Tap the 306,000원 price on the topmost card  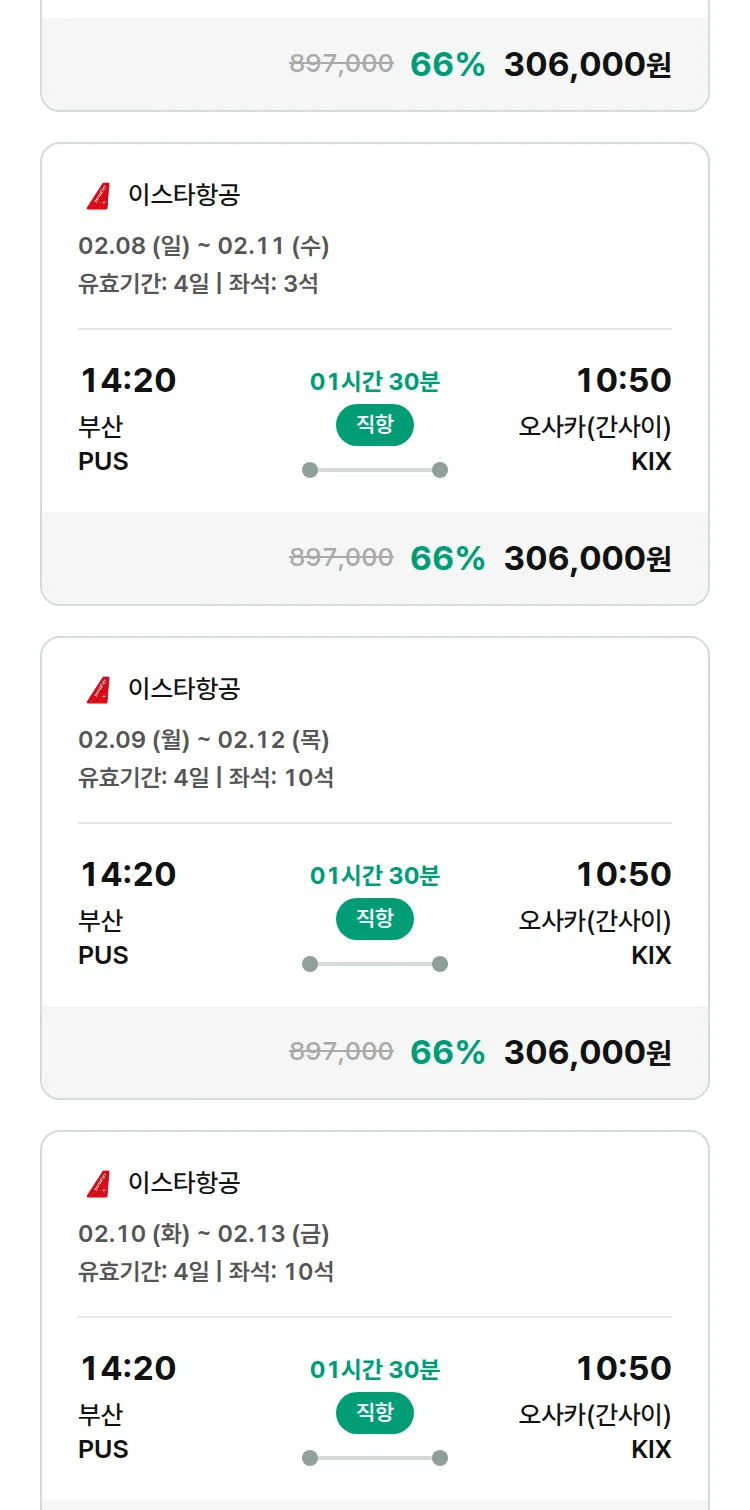[x=587, y=65]
